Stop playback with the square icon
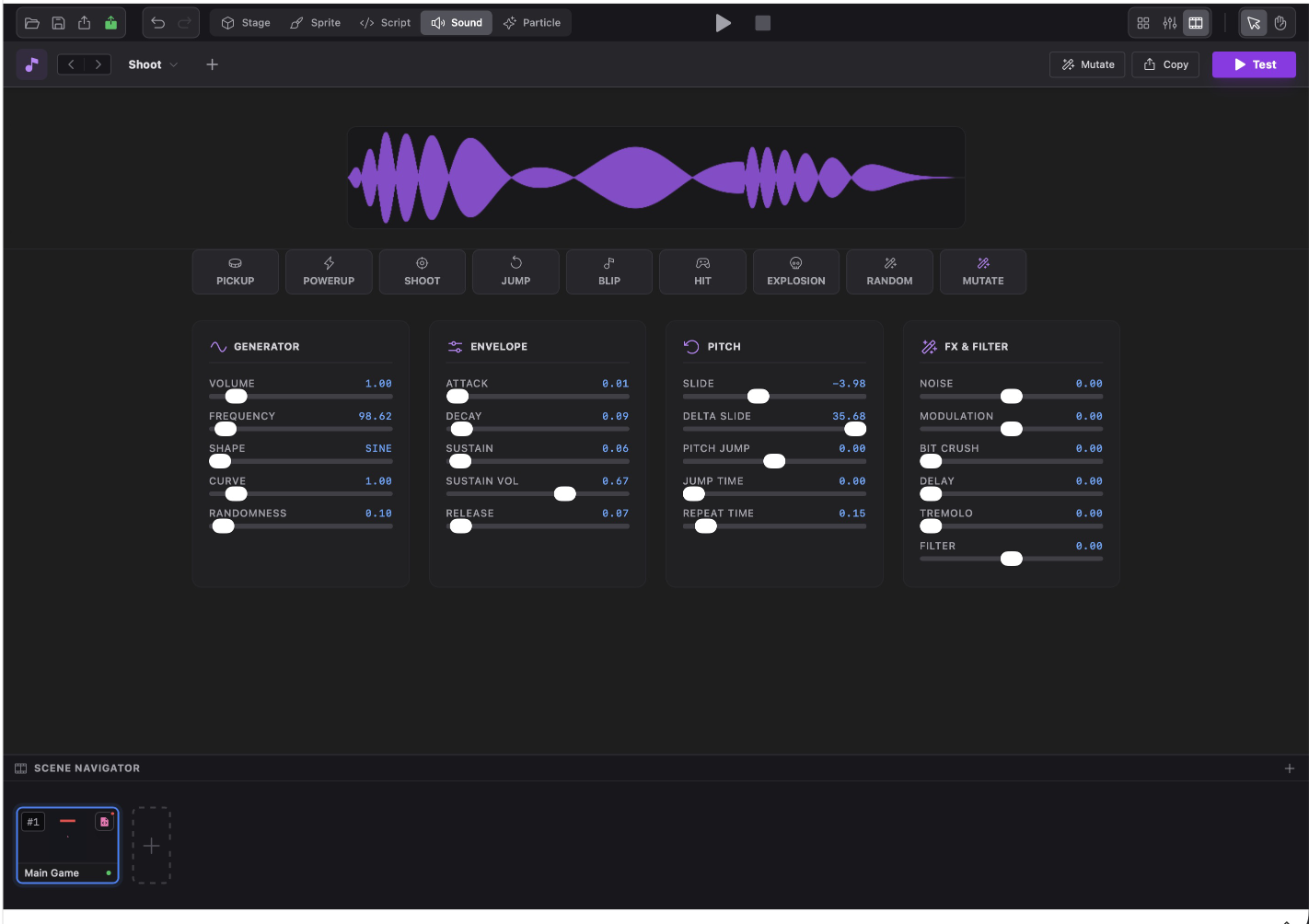Image resolution: width=1309 pixels, height=924 pixels. [x=763, y=23]
